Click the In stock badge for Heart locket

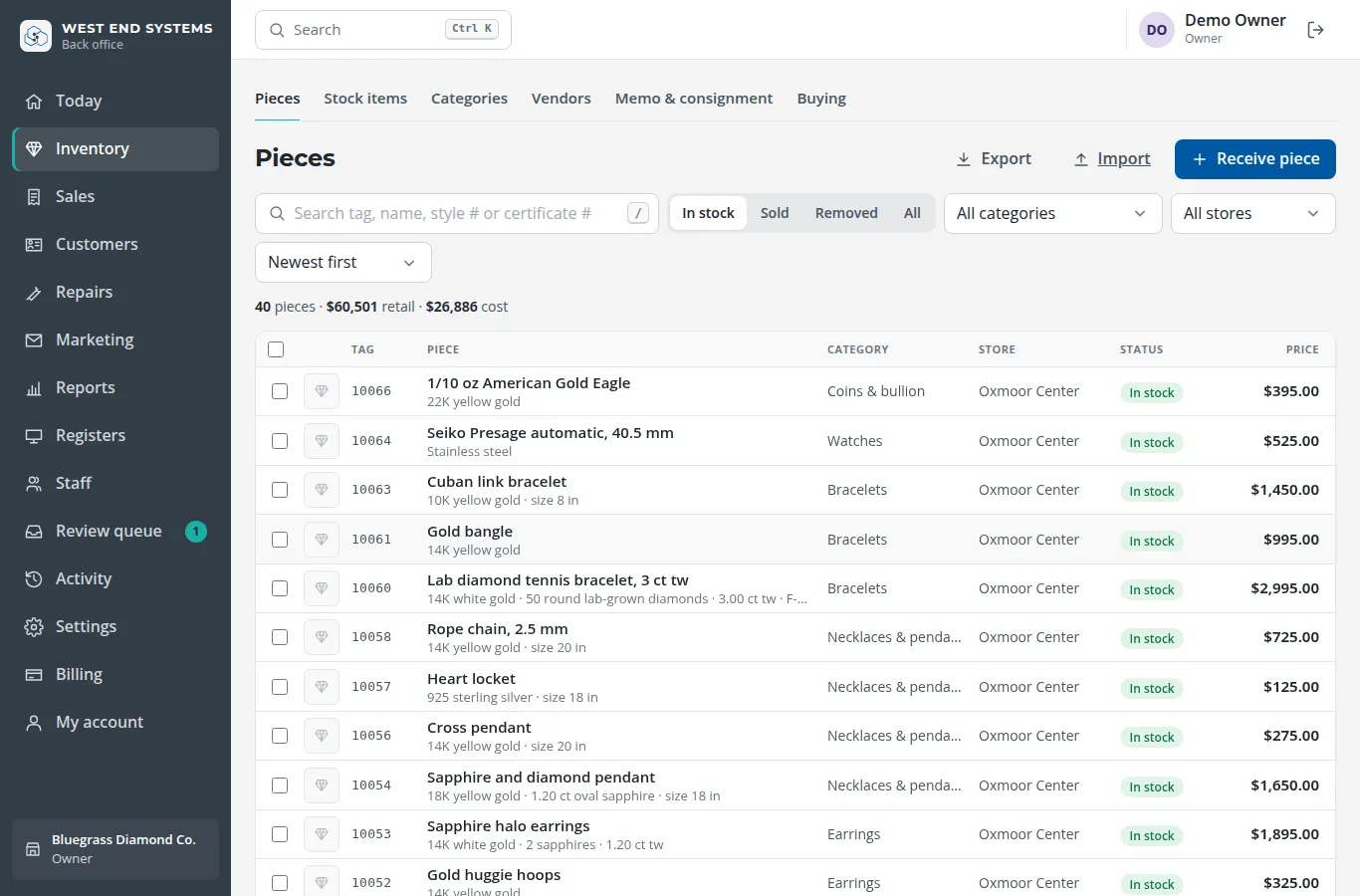coord(1151,688)
